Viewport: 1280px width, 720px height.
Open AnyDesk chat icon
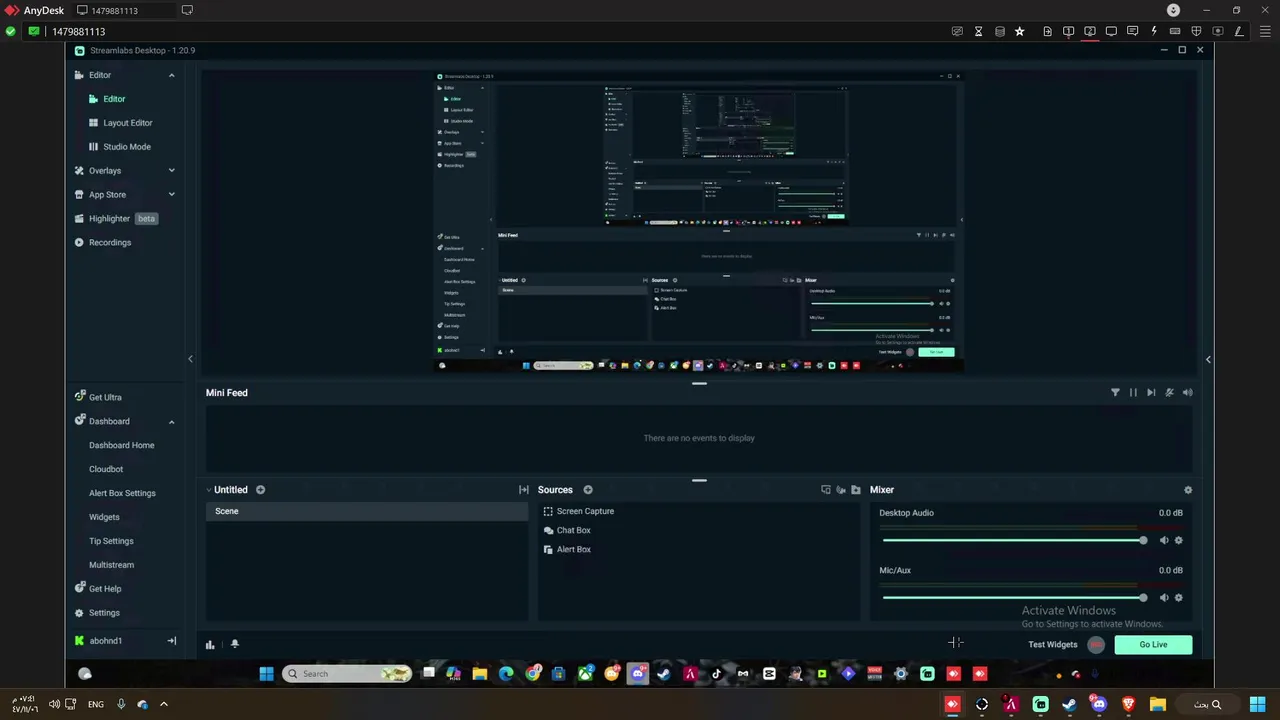click(x=1132, y=32)
